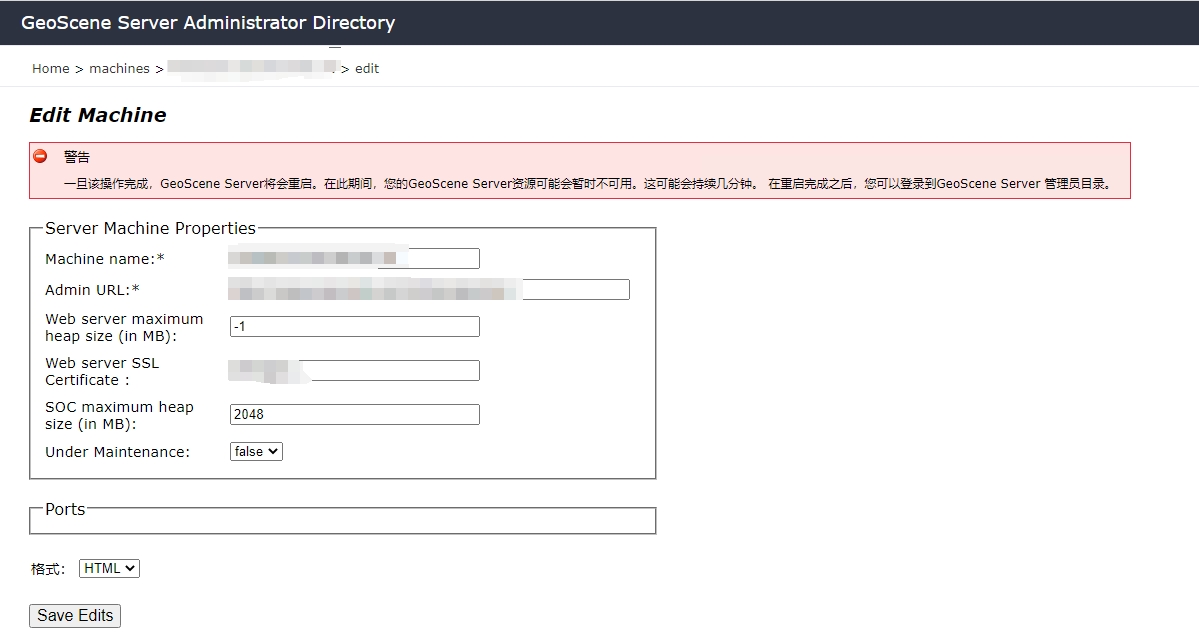Click the Ports section header

tap(64, 509)
